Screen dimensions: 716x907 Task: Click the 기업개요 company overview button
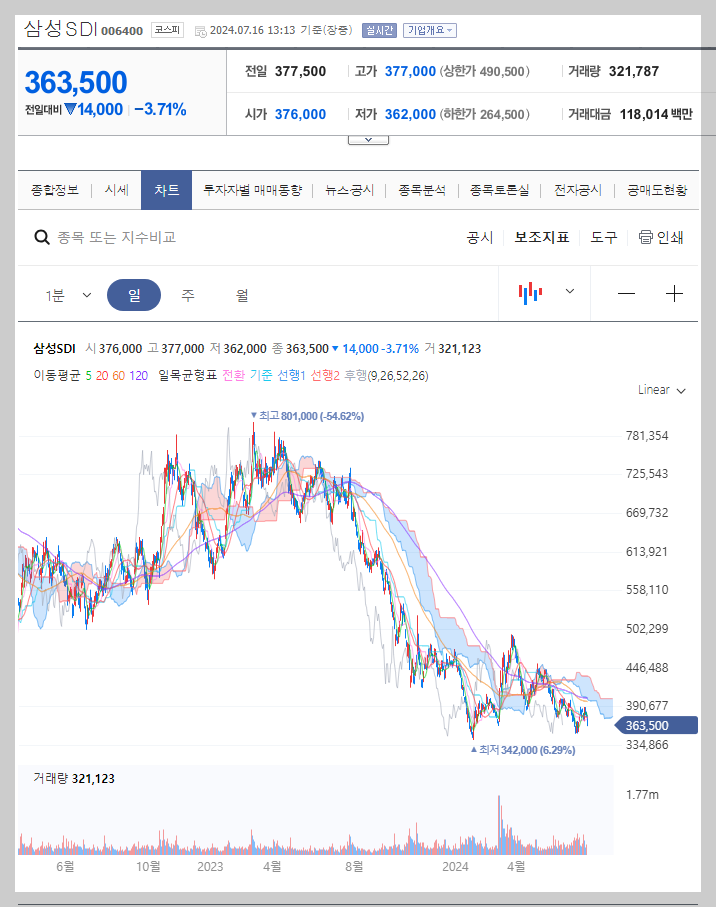coord(430,30)
